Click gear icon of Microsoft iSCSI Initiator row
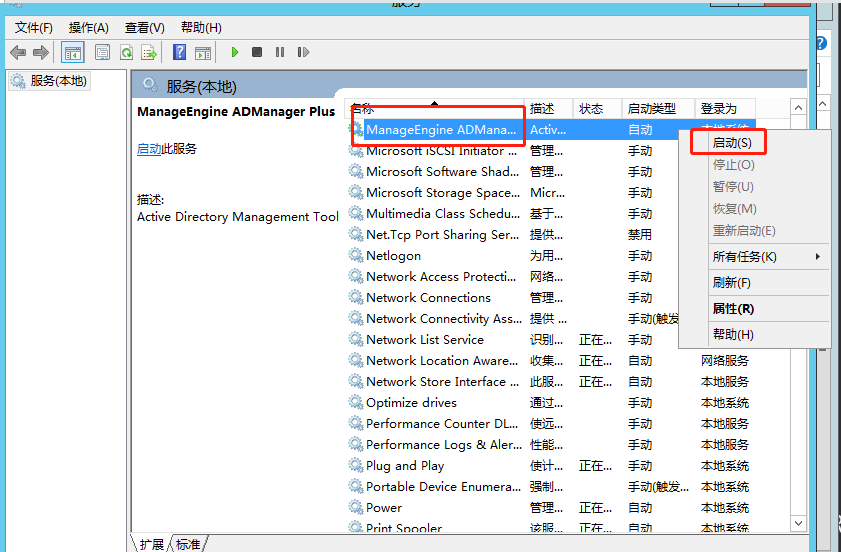The image size is (841, 552). click(356, 151)
